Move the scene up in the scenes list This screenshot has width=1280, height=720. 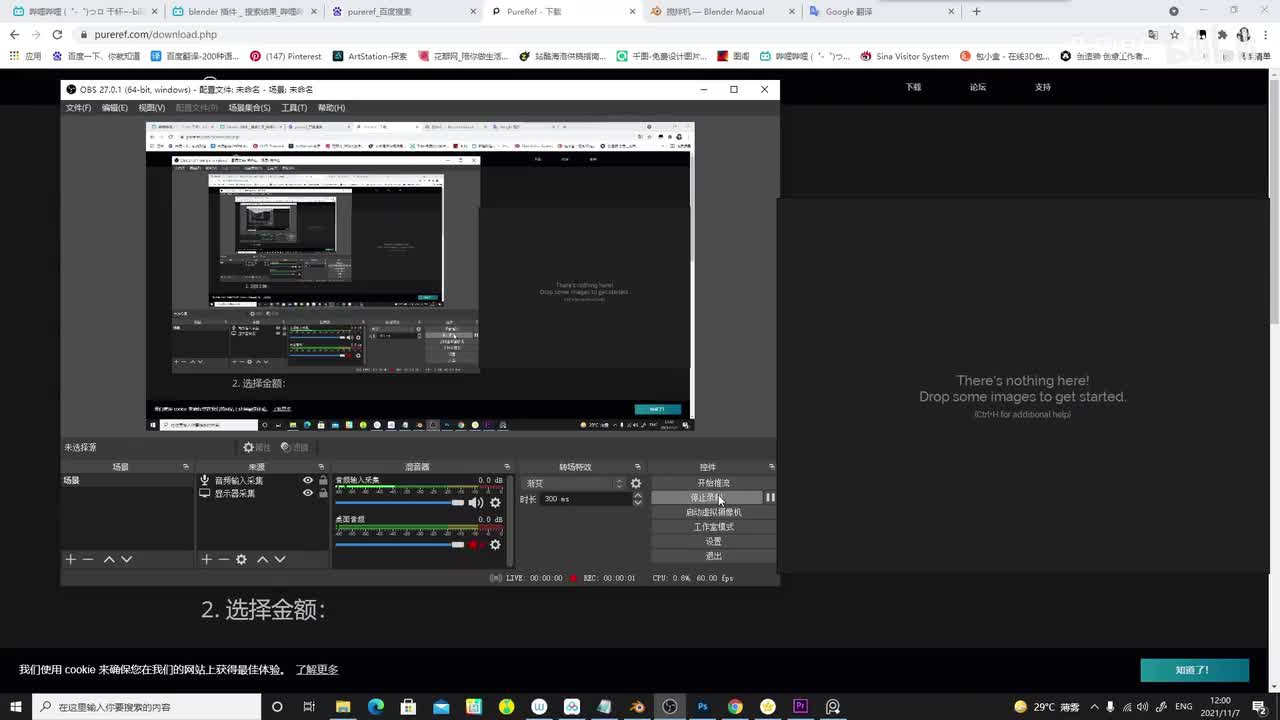pos(109,560)
